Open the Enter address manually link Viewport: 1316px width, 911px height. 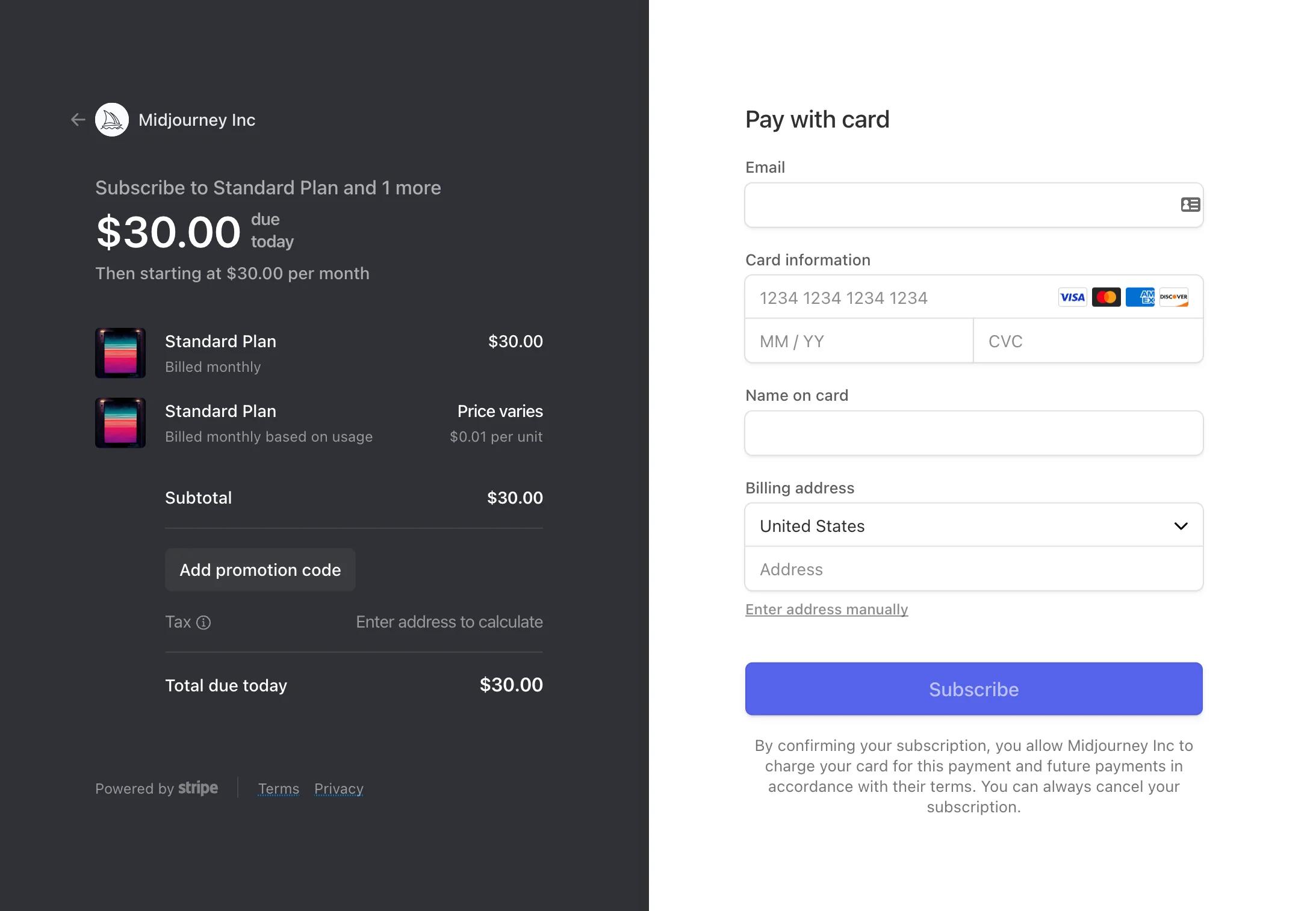[826, 610]
